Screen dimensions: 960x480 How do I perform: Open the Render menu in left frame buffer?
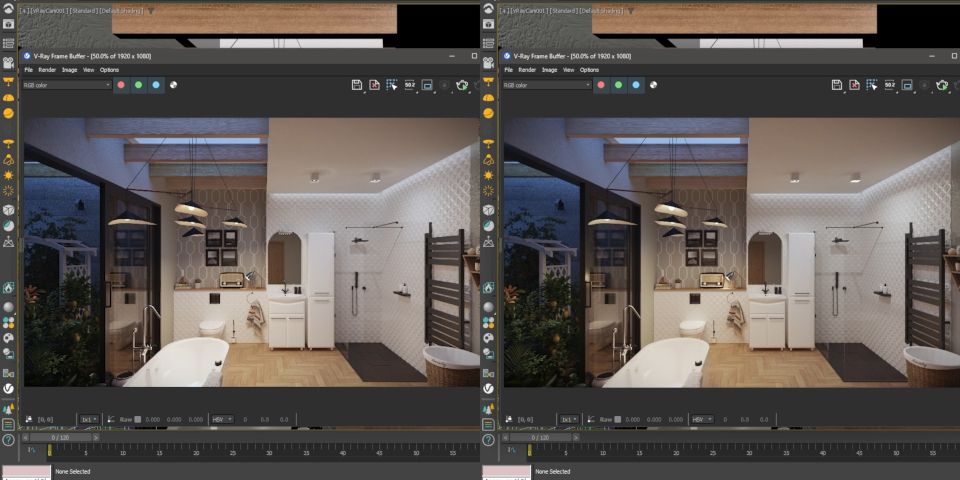click(47, 70)
